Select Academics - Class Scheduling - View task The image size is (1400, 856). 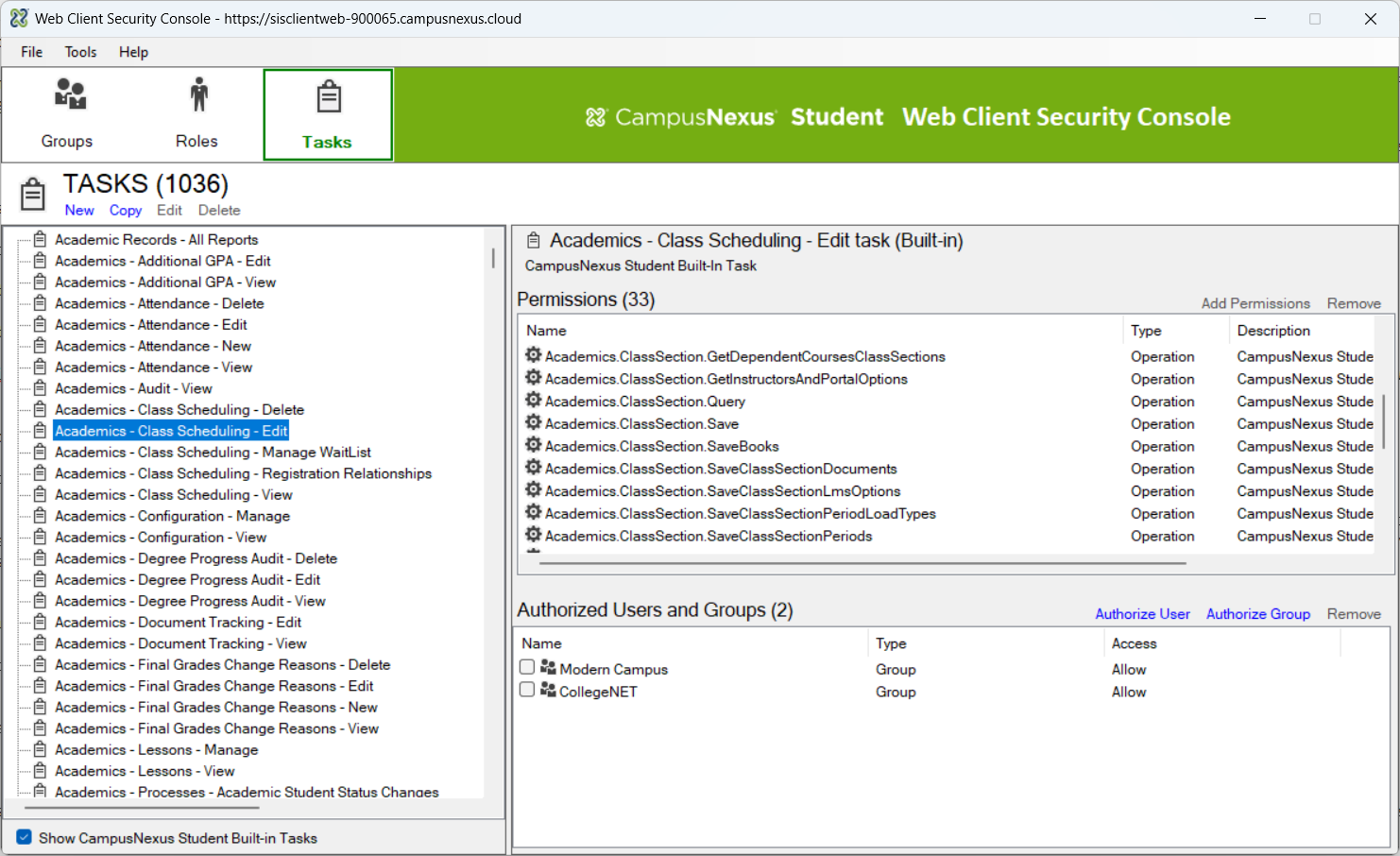(x=173, y=495)
